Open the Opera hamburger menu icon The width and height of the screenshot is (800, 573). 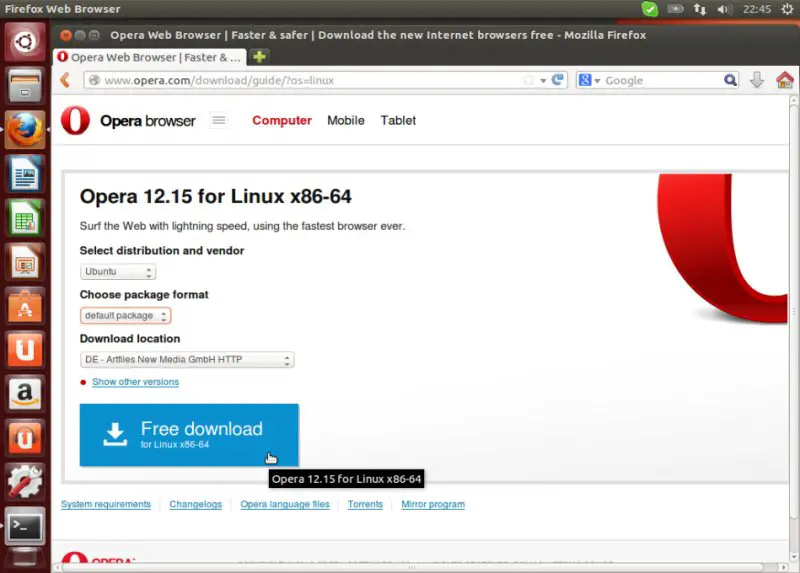219,120
